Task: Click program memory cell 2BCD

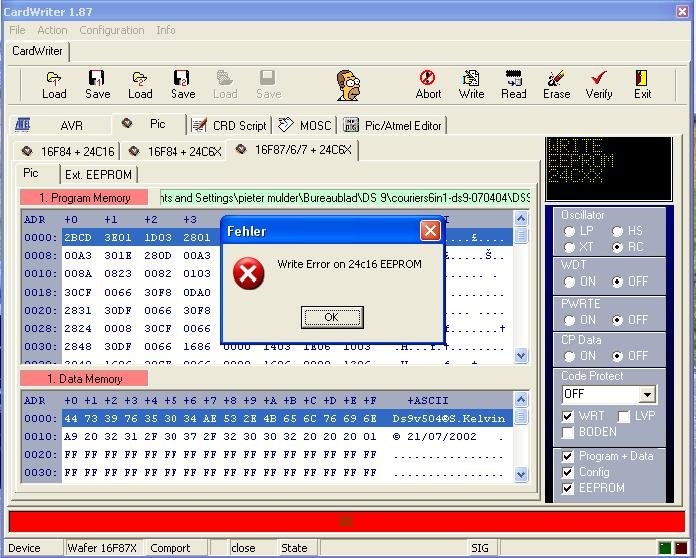Action: [78, 237]
